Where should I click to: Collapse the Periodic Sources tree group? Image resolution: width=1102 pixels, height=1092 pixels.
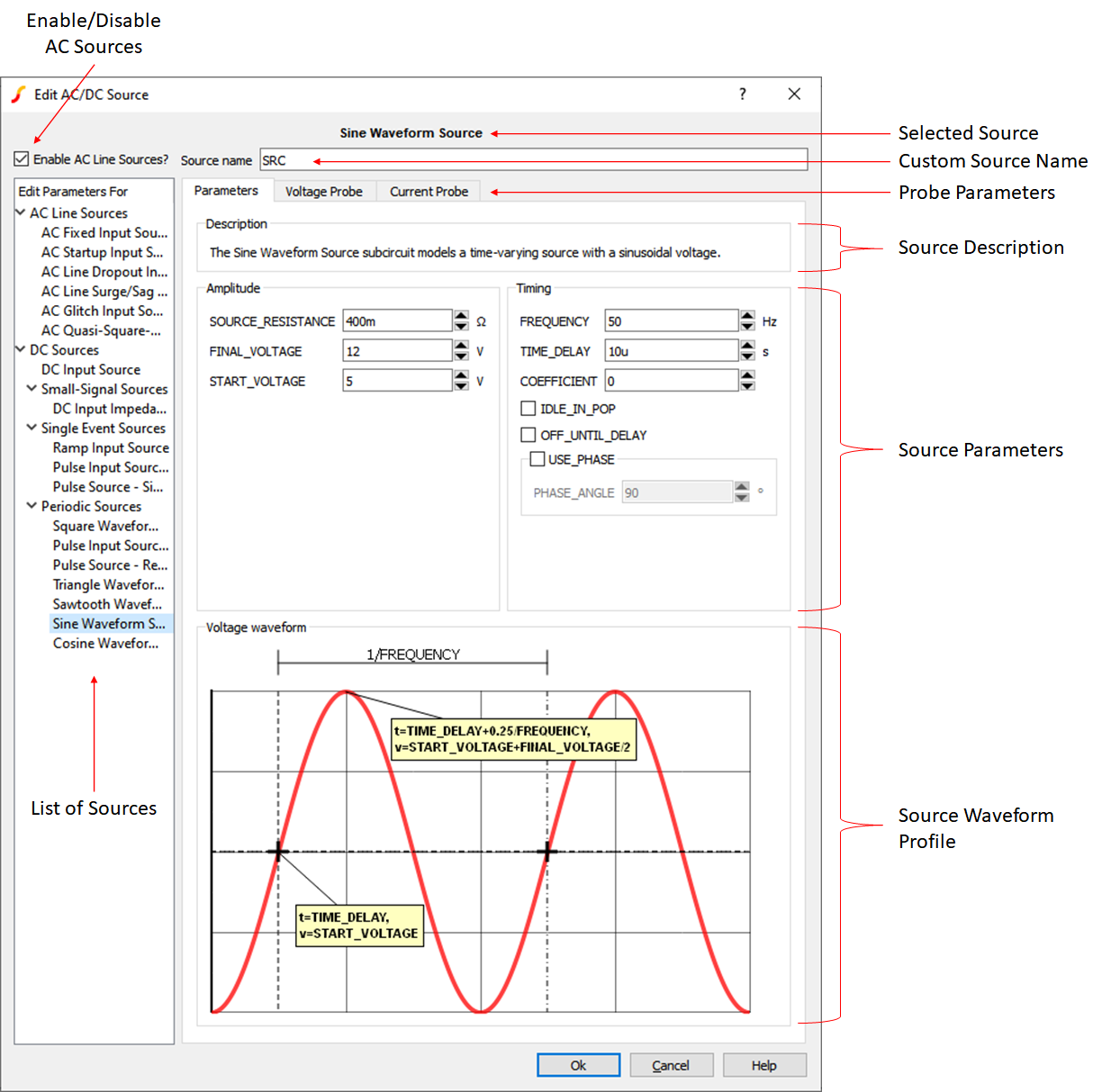tap(32, 506)
